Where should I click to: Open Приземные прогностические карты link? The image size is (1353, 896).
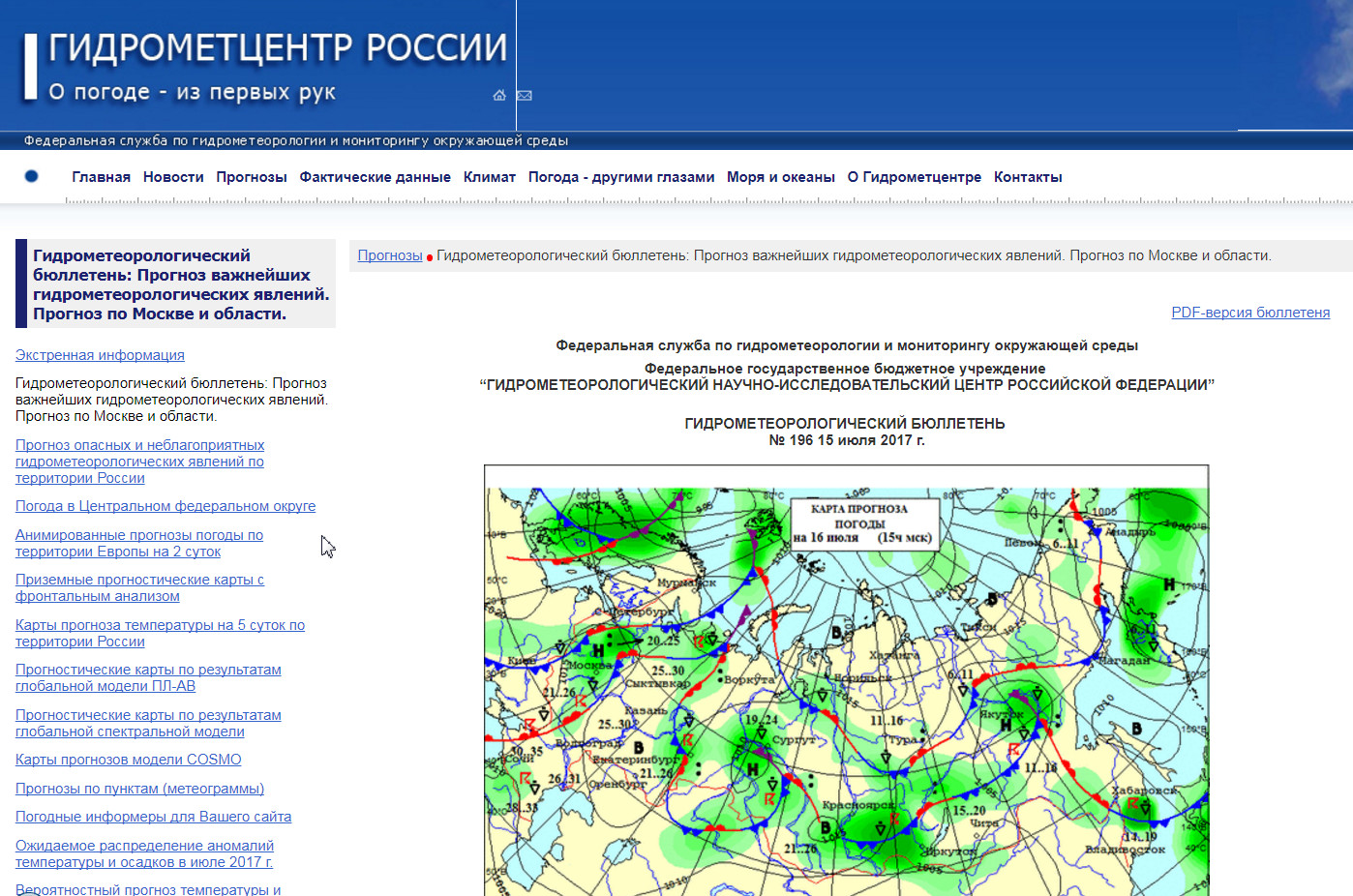(x=139, y=588)
